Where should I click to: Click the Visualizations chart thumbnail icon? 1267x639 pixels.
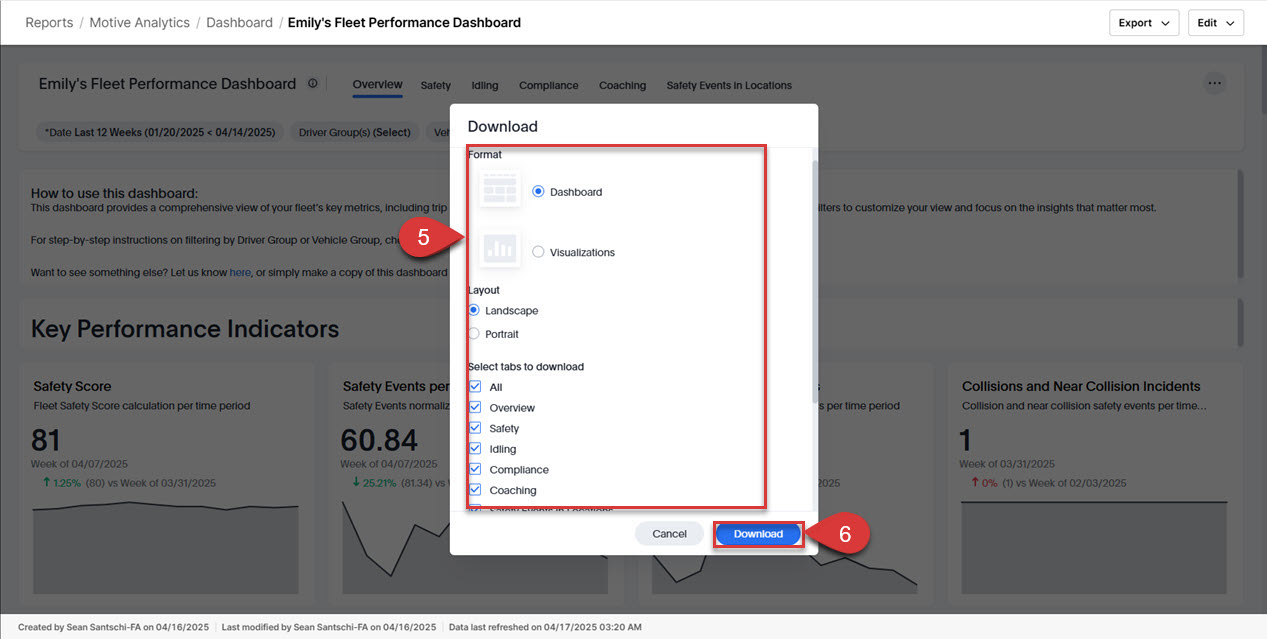coord(499,248)
